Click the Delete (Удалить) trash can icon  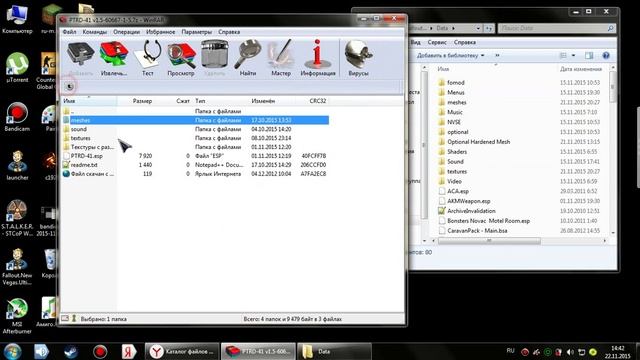coord(214,58)
